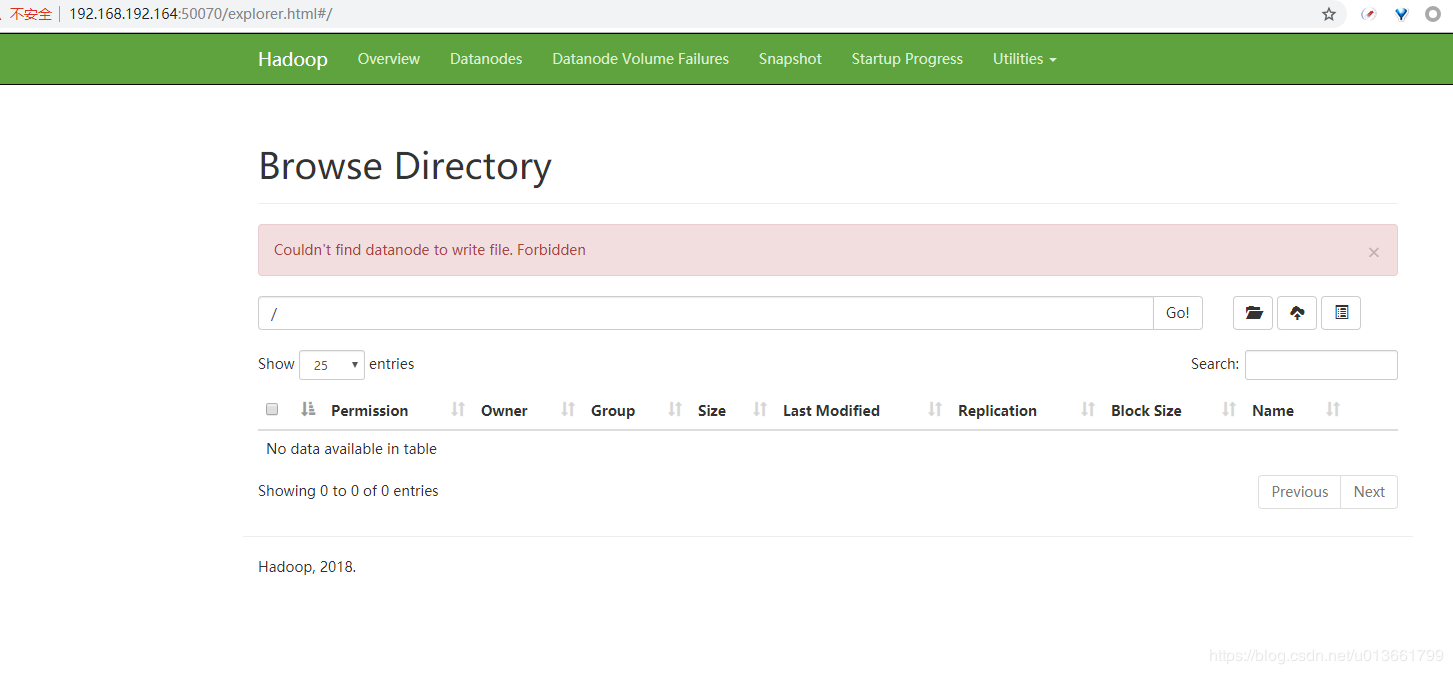The width and height of the screenshot is (1453, 674).
Task: Open the Overview tab
Action: tap(389, 59)
